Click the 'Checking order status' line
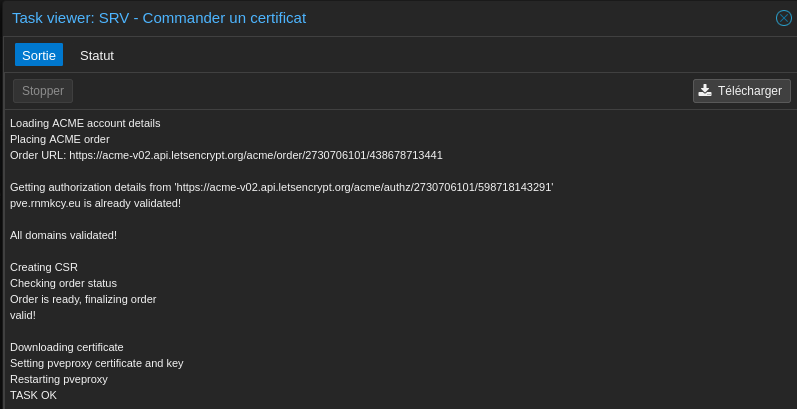 63,283
